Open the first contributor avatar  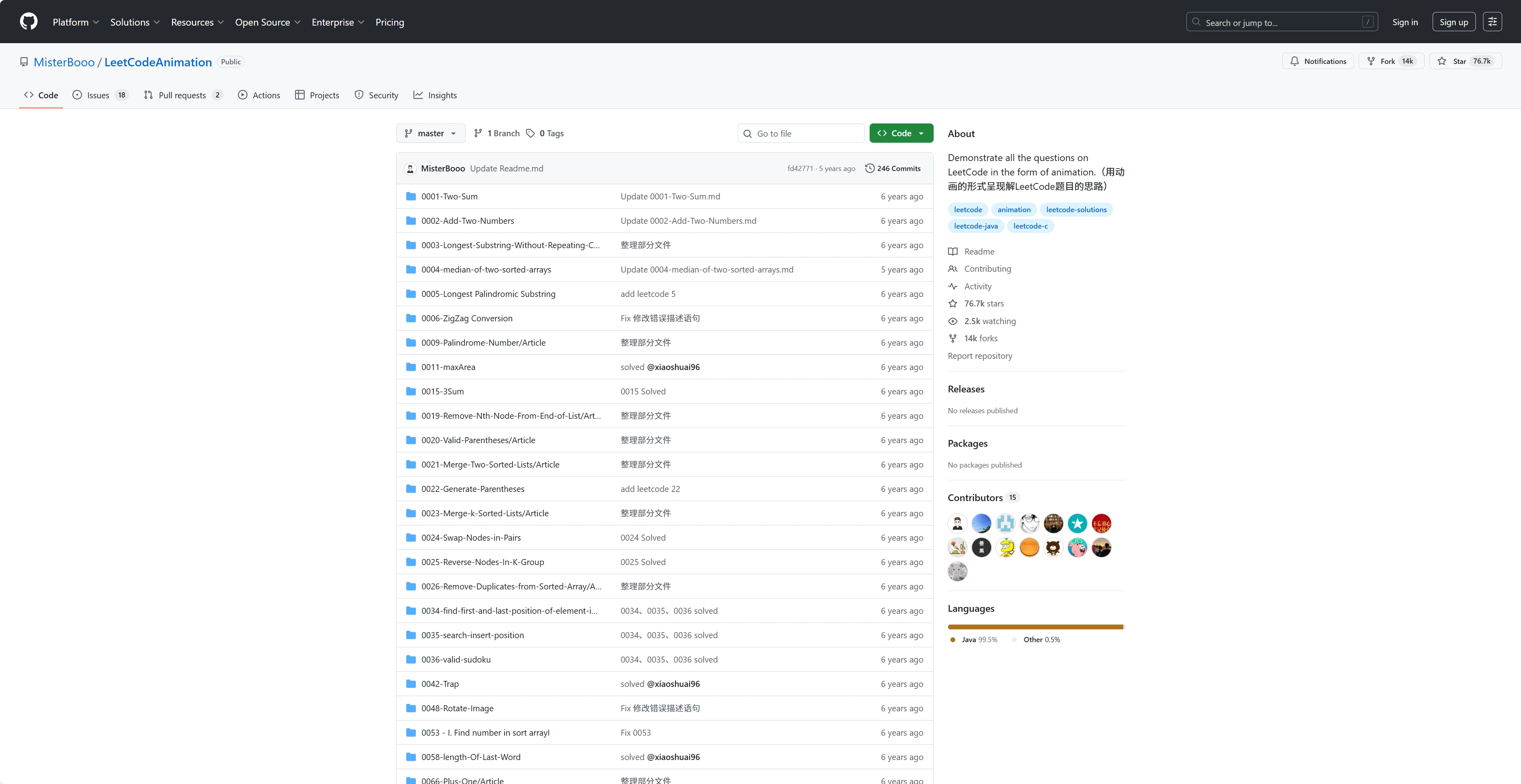tap(958, 523)
